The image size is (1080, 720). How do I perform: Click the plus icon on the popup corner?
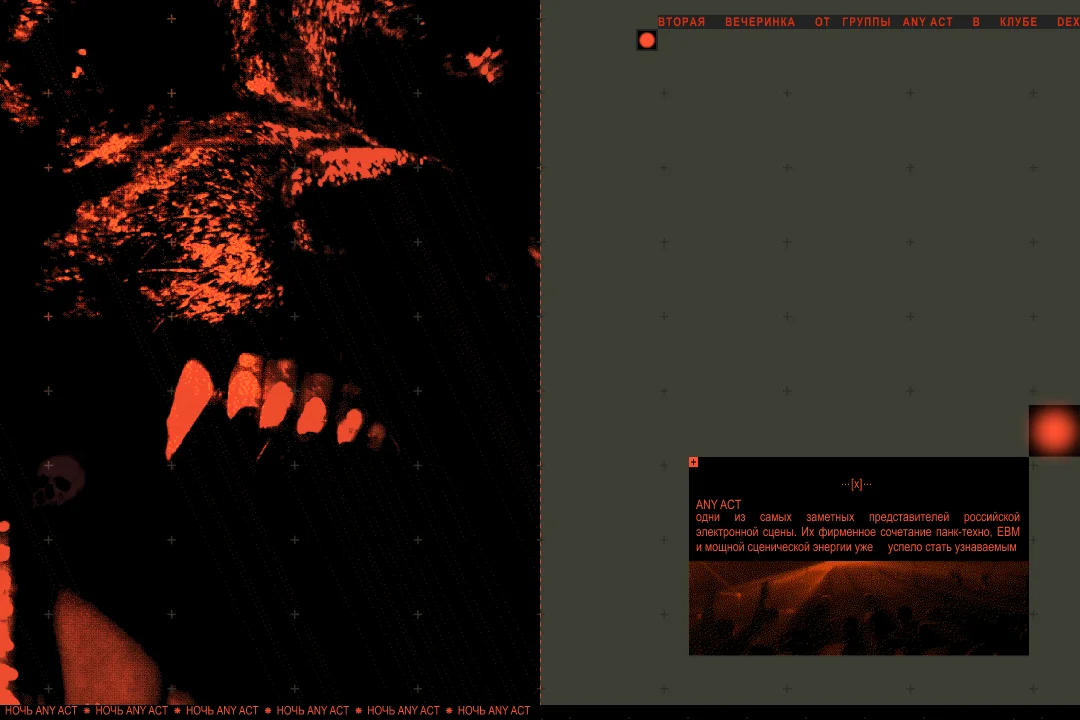click(x=693, y=462)
